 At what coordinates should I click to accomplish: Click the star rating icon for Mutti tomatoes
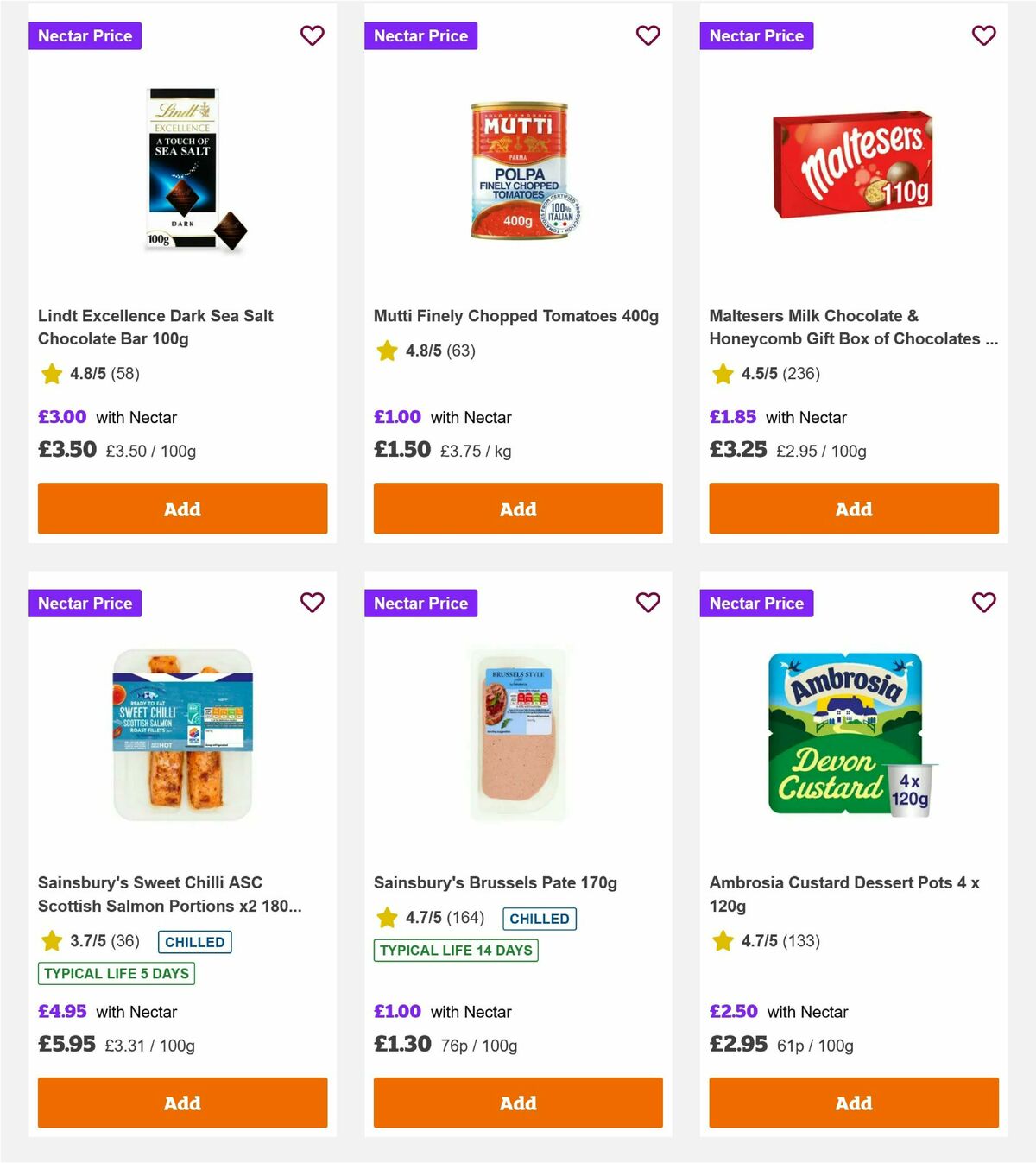point(386,351)
